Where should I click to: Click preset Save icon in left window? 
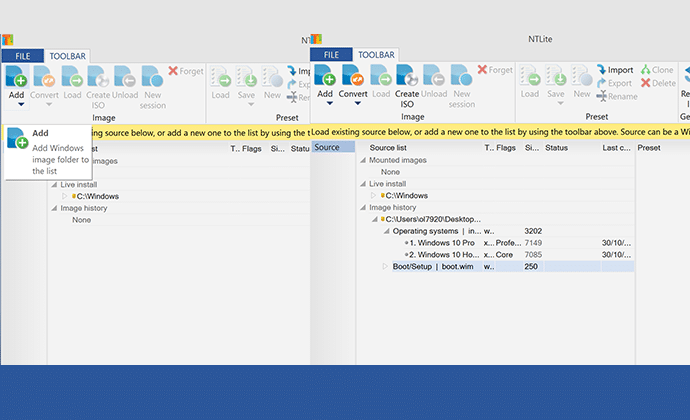click(246, 77)
